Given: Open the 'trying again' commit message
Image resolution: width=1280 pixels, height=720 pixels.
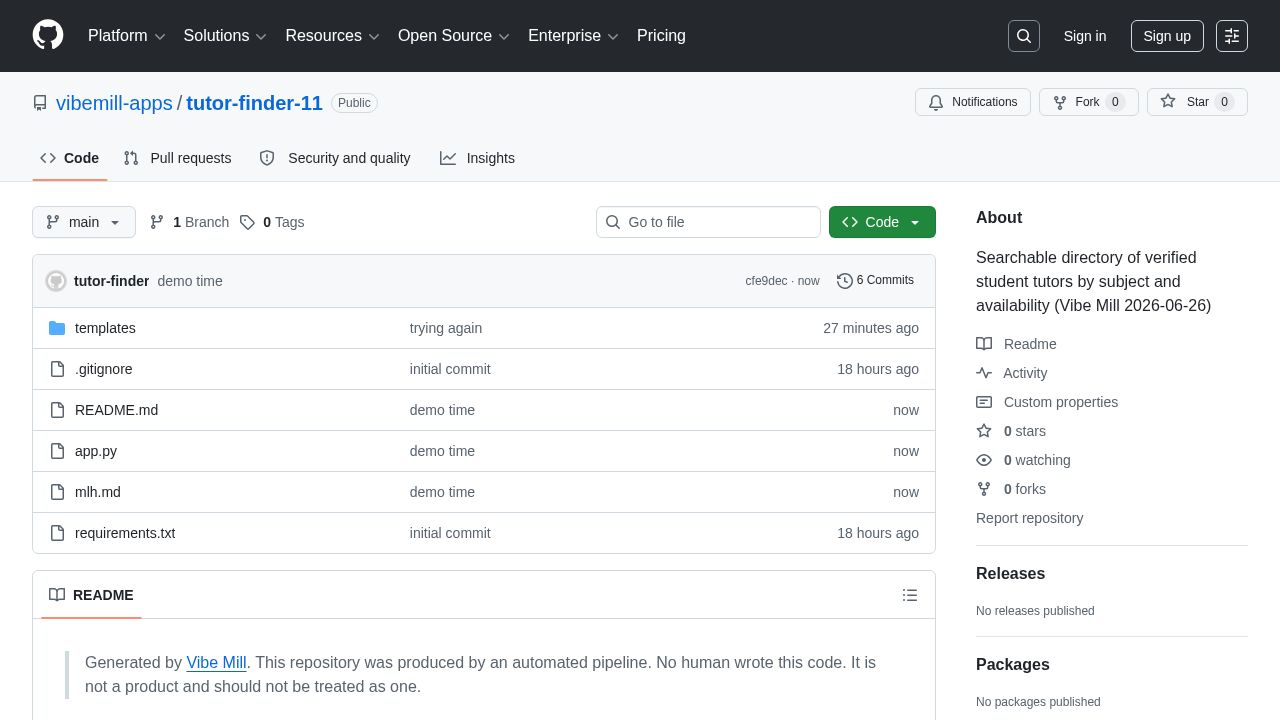Looking at the screenshot, I should tap(446, 328).
